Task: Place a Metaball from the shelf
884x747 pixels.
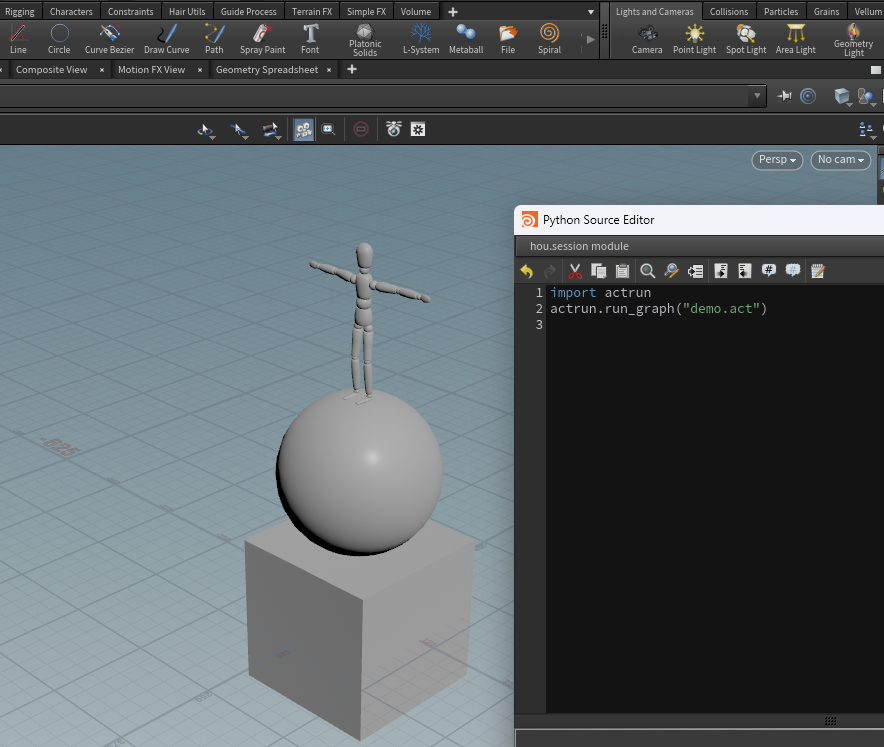Action: point(466,38)
